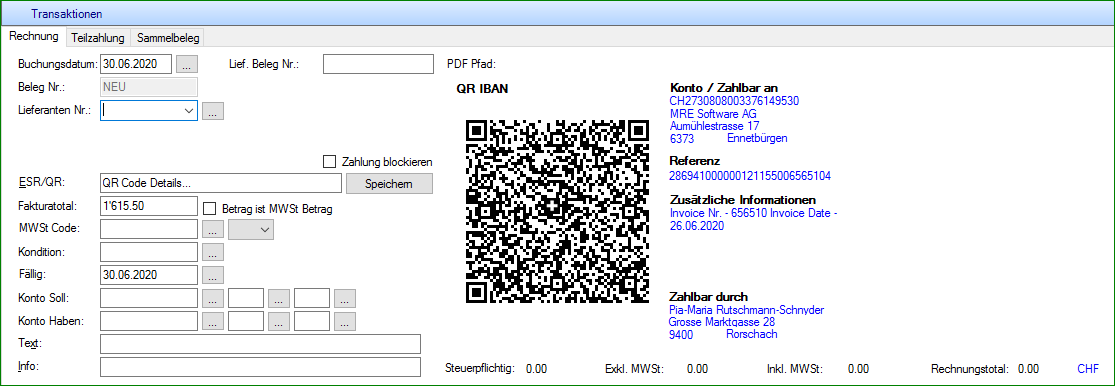Click the Ennetbürgen city text
Image resolution: width=1115 pixels, height=386 pixels.
pos(757,138)
